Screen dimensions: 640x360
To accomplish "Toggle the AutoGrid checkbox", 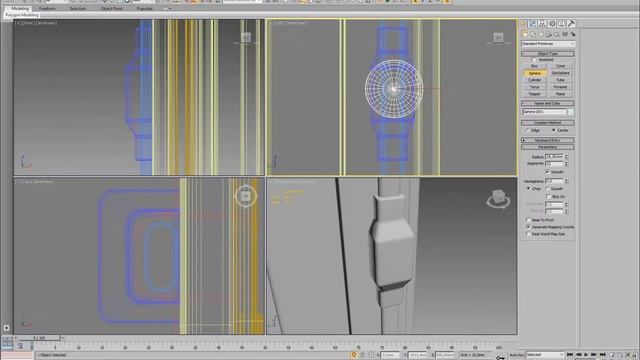I will (534, 60).
